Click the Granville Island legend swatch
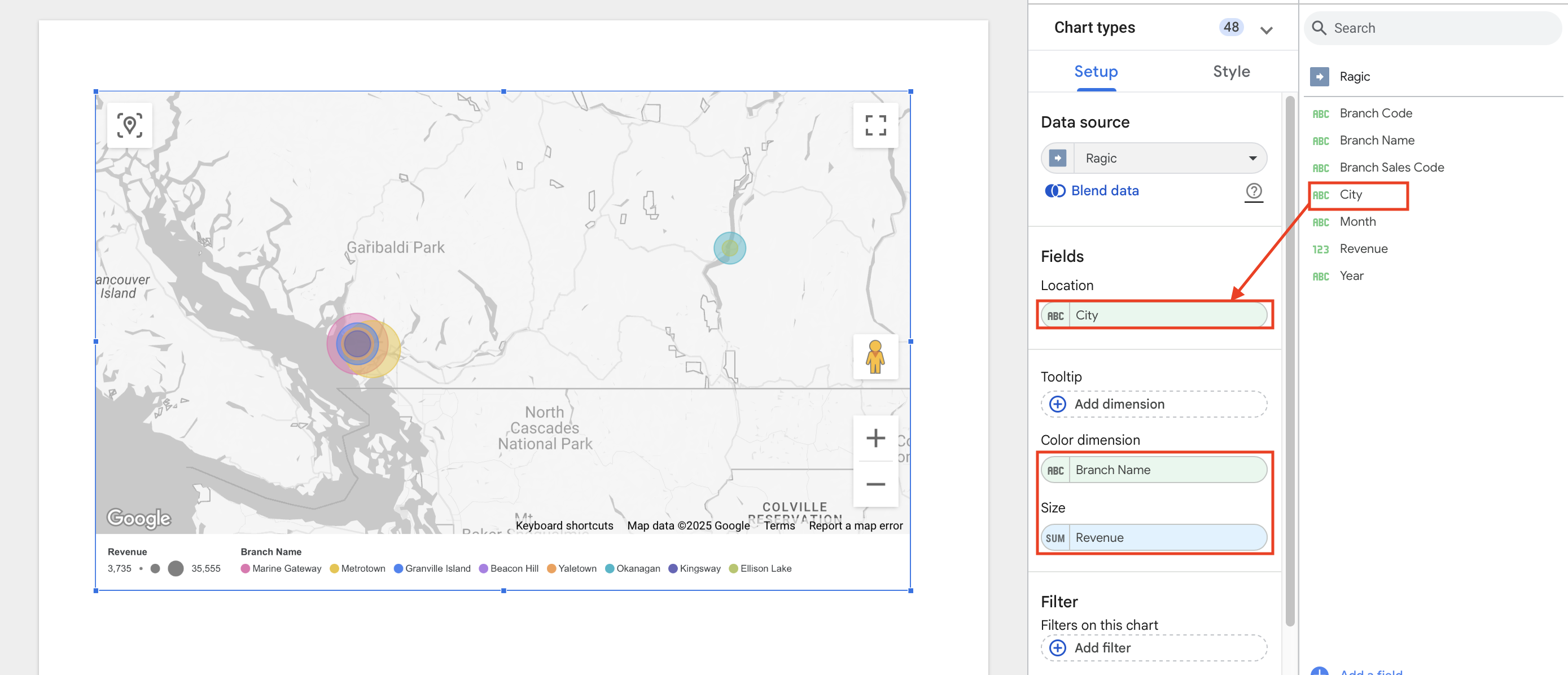Screen dimensions: 1568x675 pyautogui.click(x=398, y=569)
